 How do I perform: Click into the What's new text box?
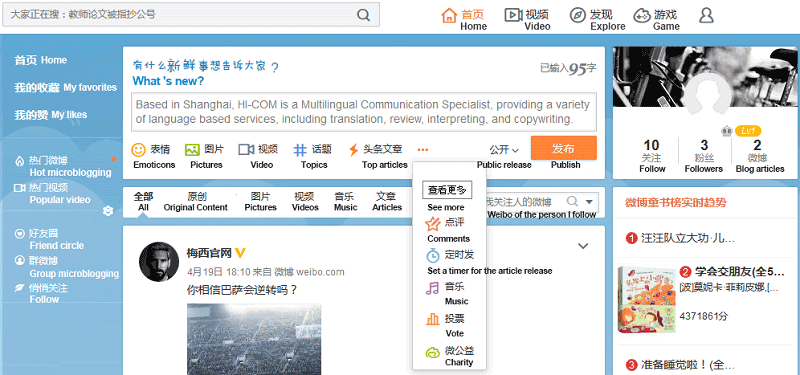pyautogui.click(x=364, y=112)
